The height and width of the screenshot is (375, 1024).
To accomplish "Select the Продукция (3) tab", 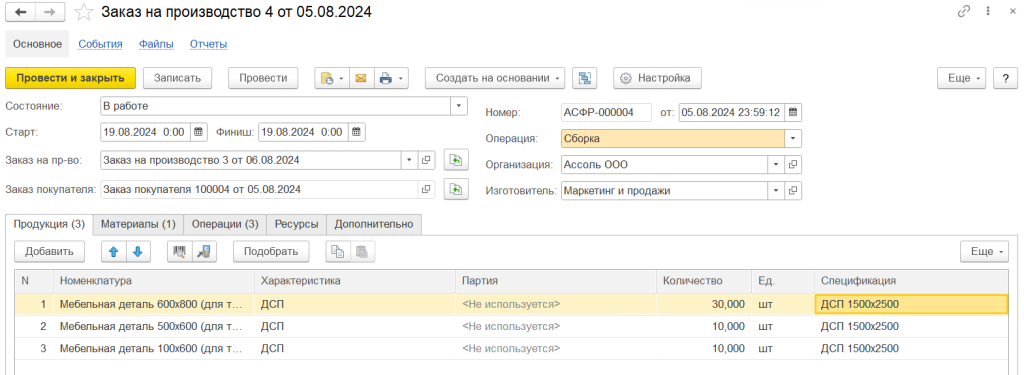I will (x=50, y=224).
